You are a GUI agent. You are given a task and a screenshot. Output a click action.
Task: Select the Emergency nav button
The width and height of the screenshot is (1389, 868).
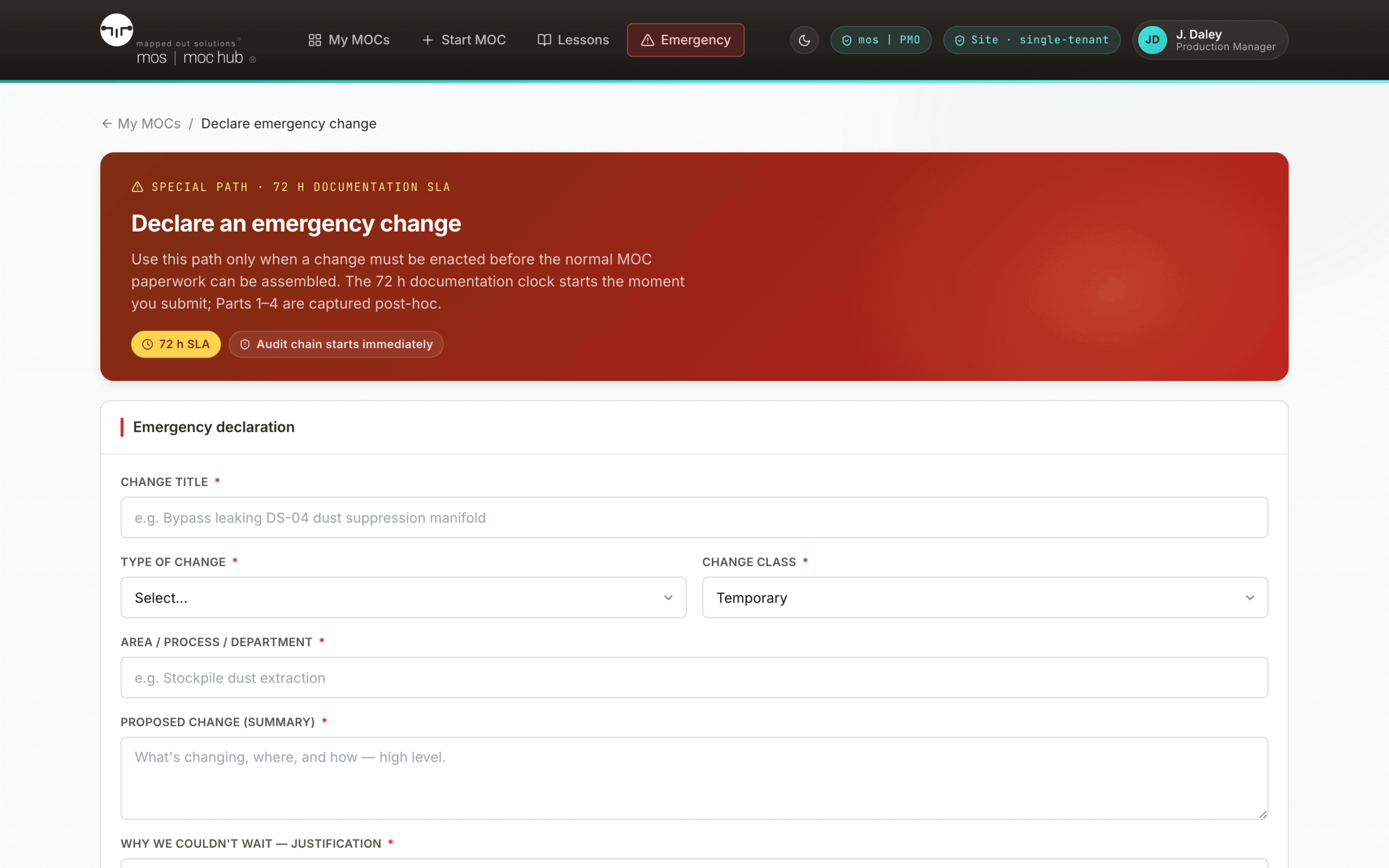[685, 40]
